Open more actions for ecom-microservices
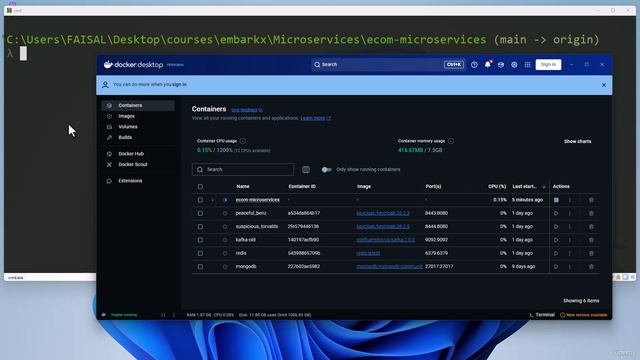640x360 pixels. pyautogui.click(x=570, y=200)
